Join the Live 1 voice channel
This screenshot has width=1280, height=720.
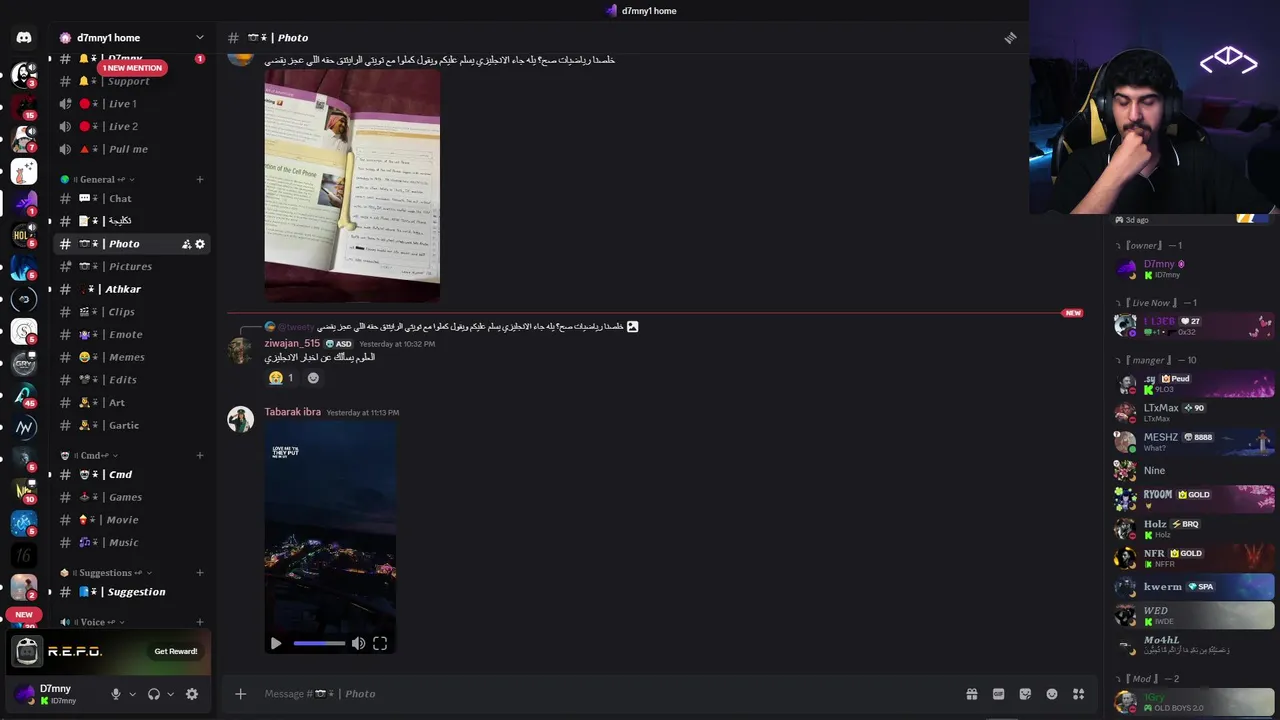click(132, 104)
